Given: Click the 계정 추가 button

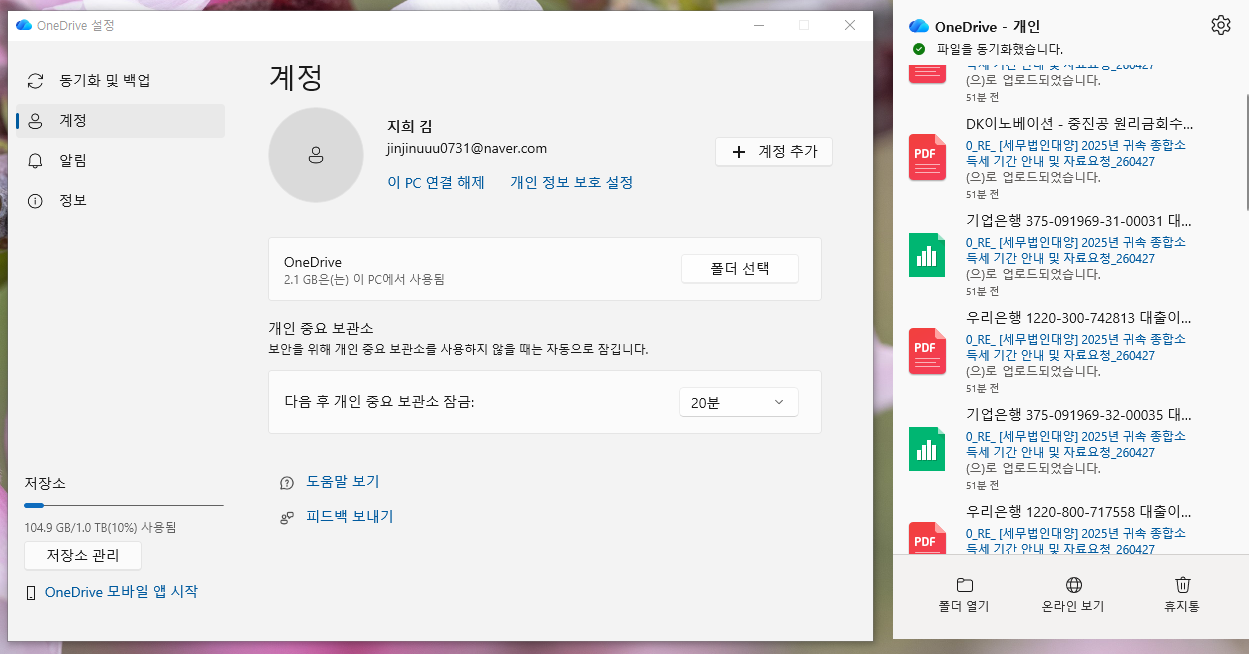Looking at the screenshot, I should tap(774, 152).
